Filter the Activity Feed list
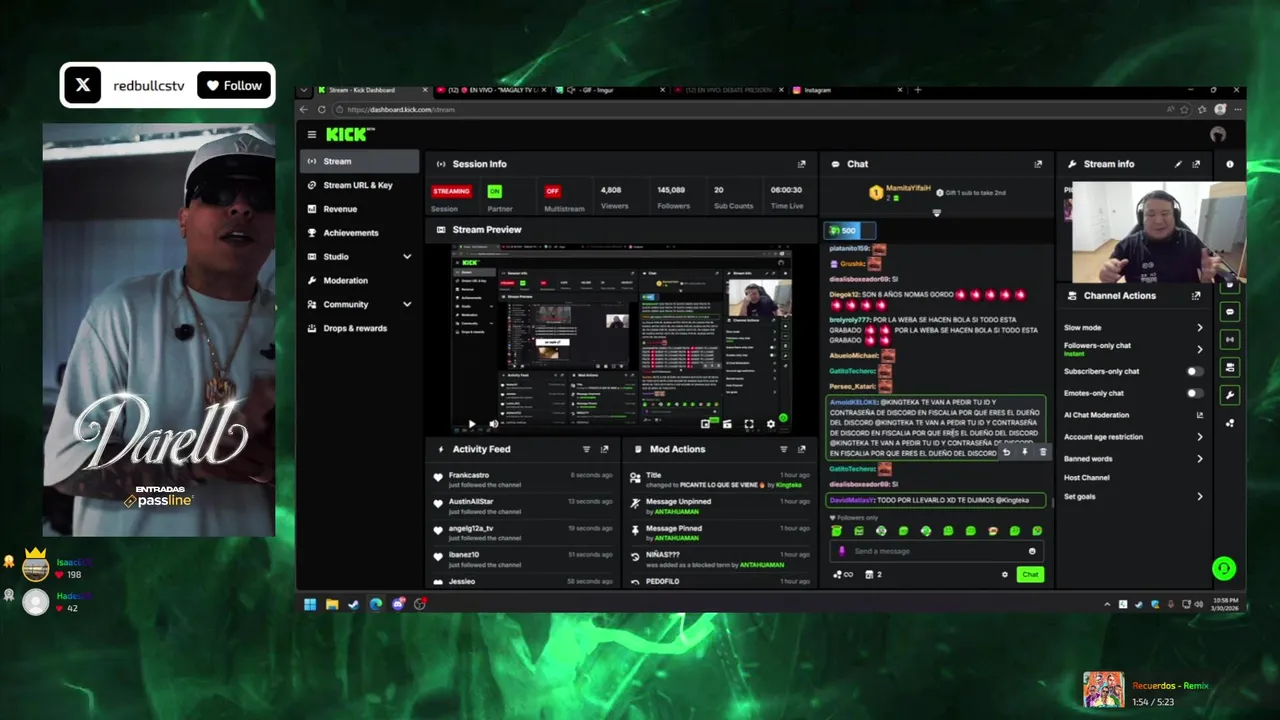The height and width of the screenshot is (720, 1280). (586, 450)
